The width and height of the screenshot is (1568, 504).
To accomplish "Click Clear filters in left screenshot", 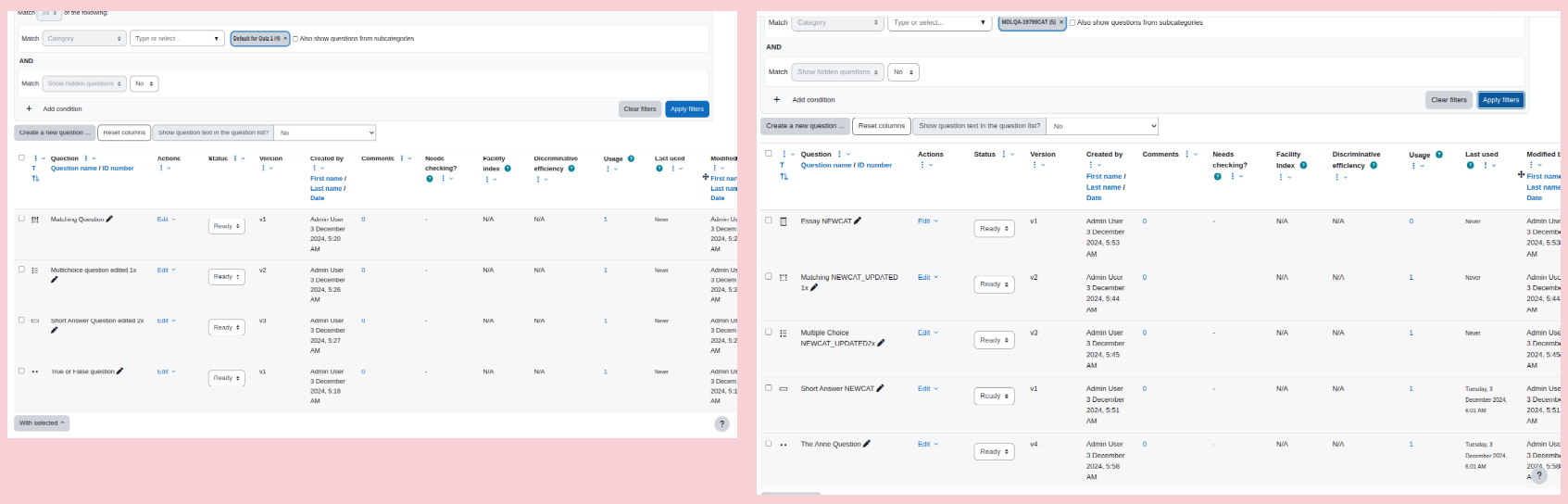I will pyautogui.click(x=640, y=108).
